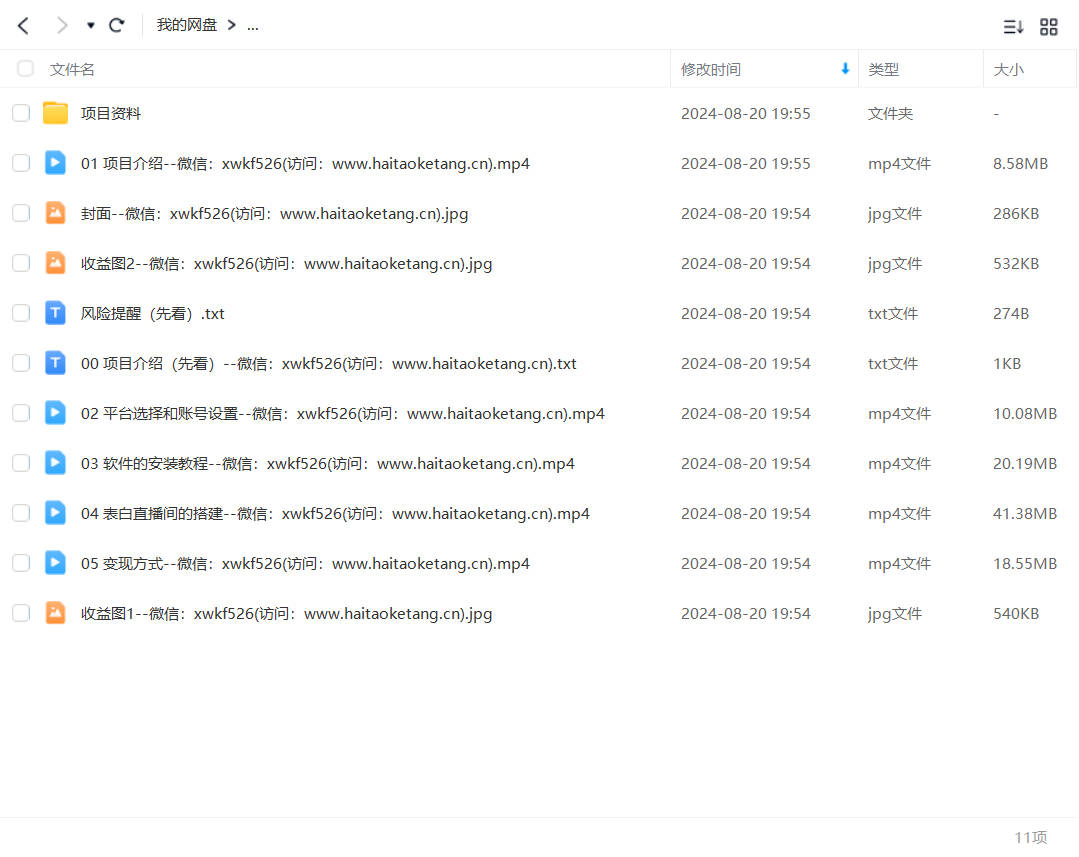Viewport: 1079px width, 857px height.
Task: Open 收益图2 jpg file name
Action: tap(286, 264)
